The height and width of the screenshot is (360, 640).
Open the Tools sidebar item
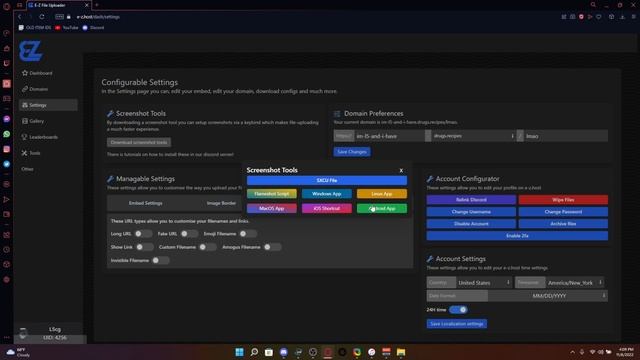point(31,153)
